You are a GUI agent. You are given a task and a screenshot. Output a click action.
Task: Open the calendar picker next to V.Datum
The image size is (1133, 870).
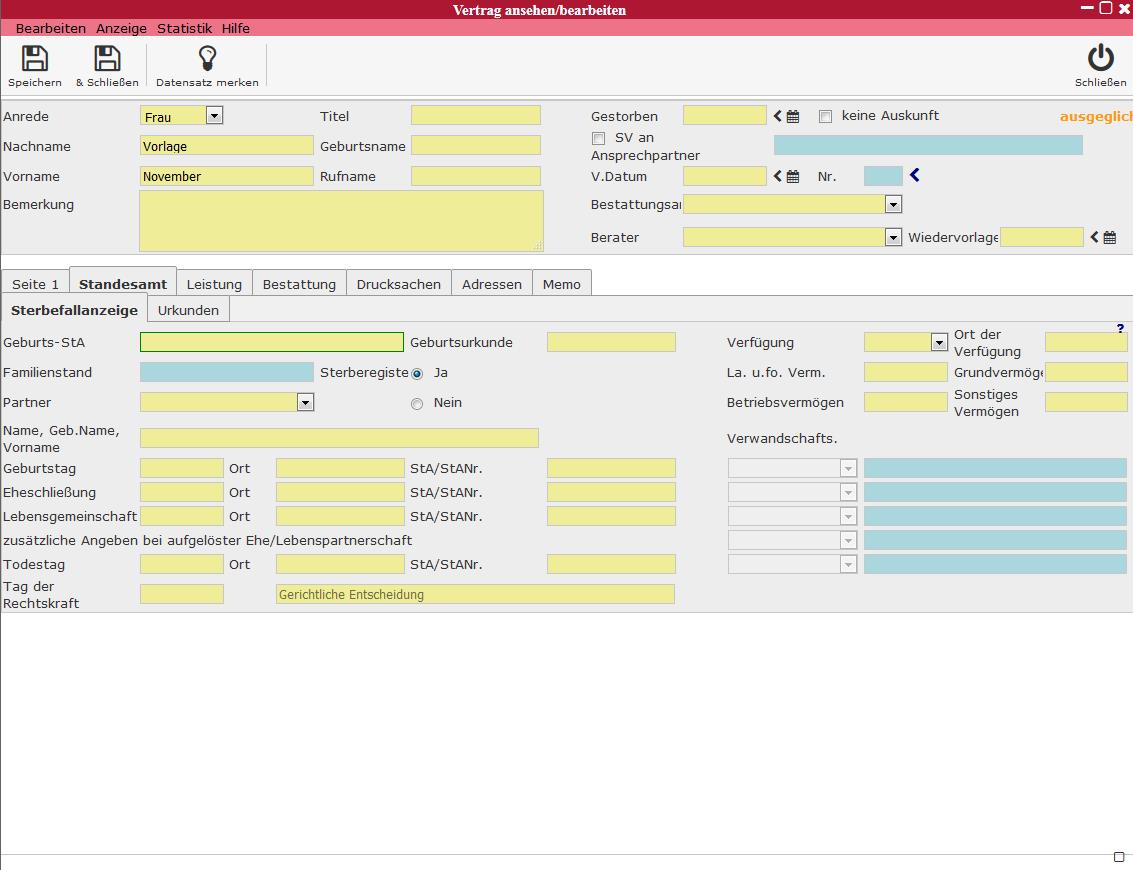point(793,177)
